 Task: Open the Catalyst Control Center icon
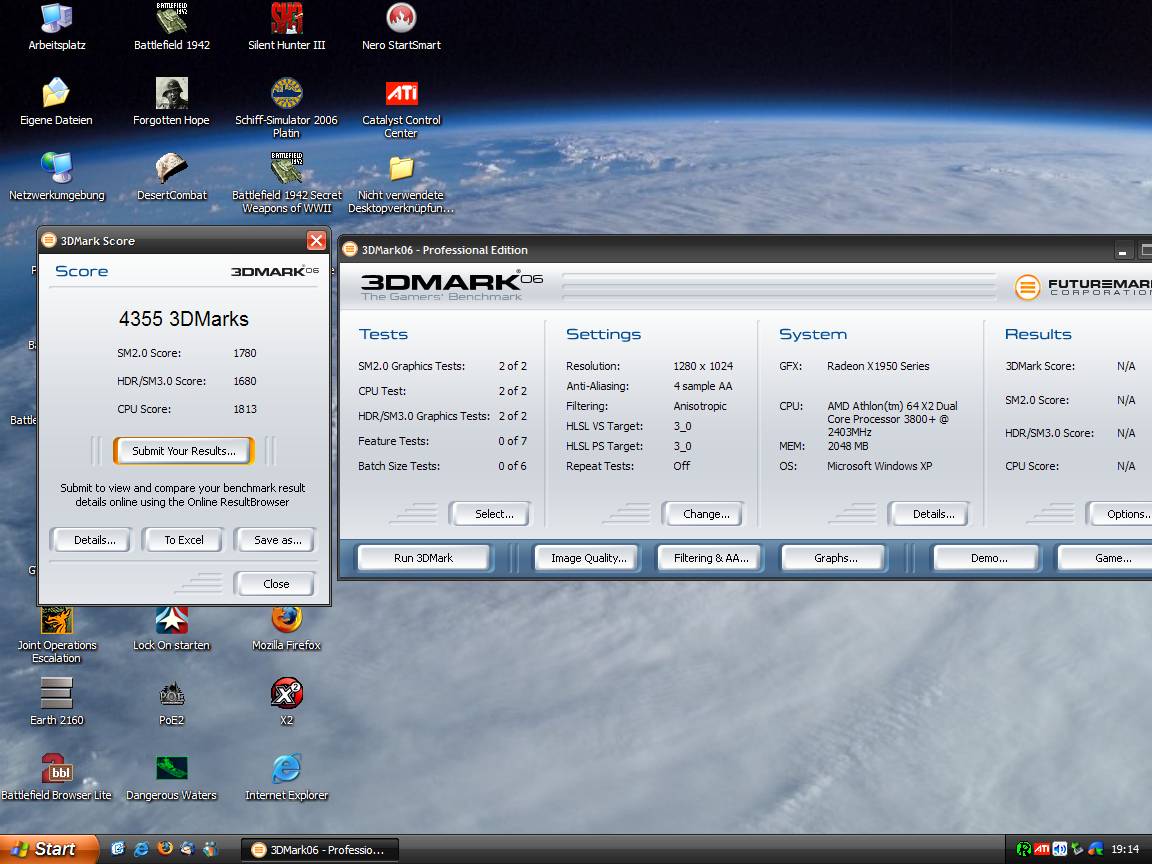pyautogui.click(x=401, y=108)
